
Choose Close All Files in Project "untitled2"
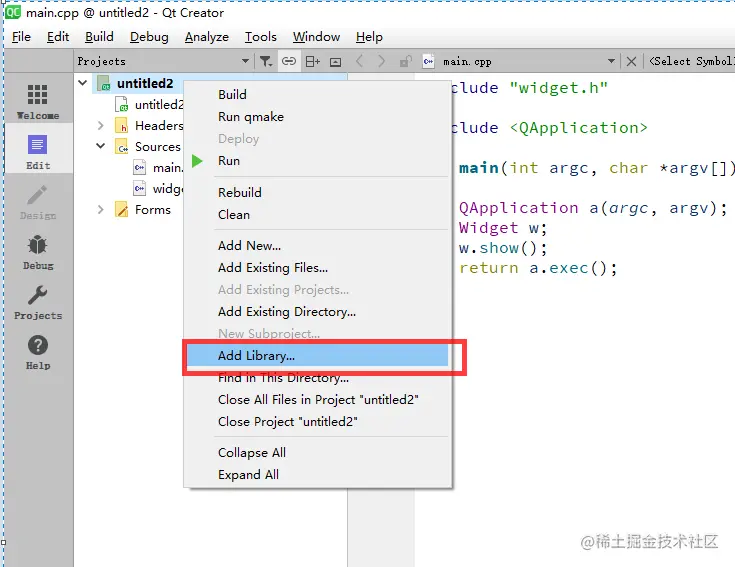point(317,400)
